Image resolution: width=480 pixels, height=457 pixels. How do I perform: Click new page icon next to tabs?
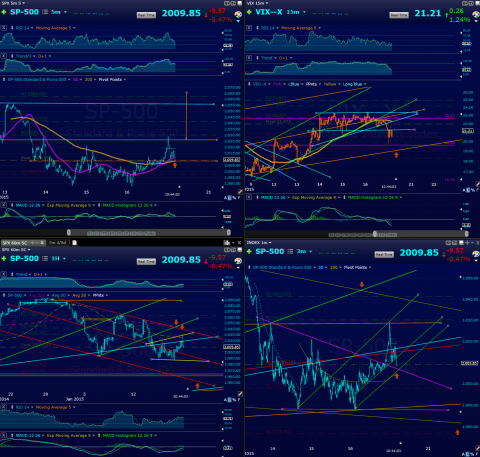74,243
